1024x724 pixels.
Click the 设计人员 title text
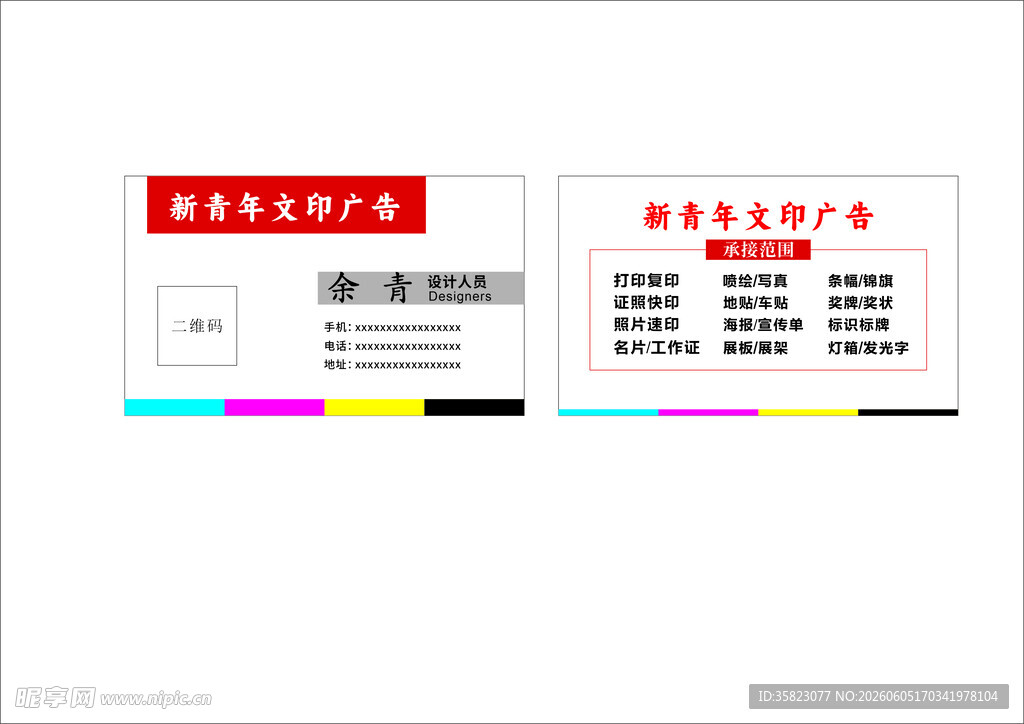pyautogui.click(x=457, y=281)
